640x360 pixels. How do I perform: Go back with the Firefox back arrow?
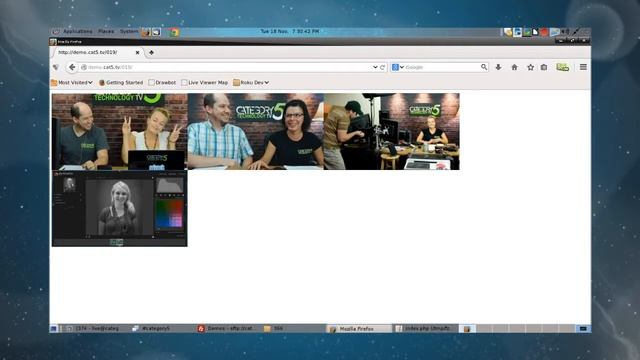[72, 67]
